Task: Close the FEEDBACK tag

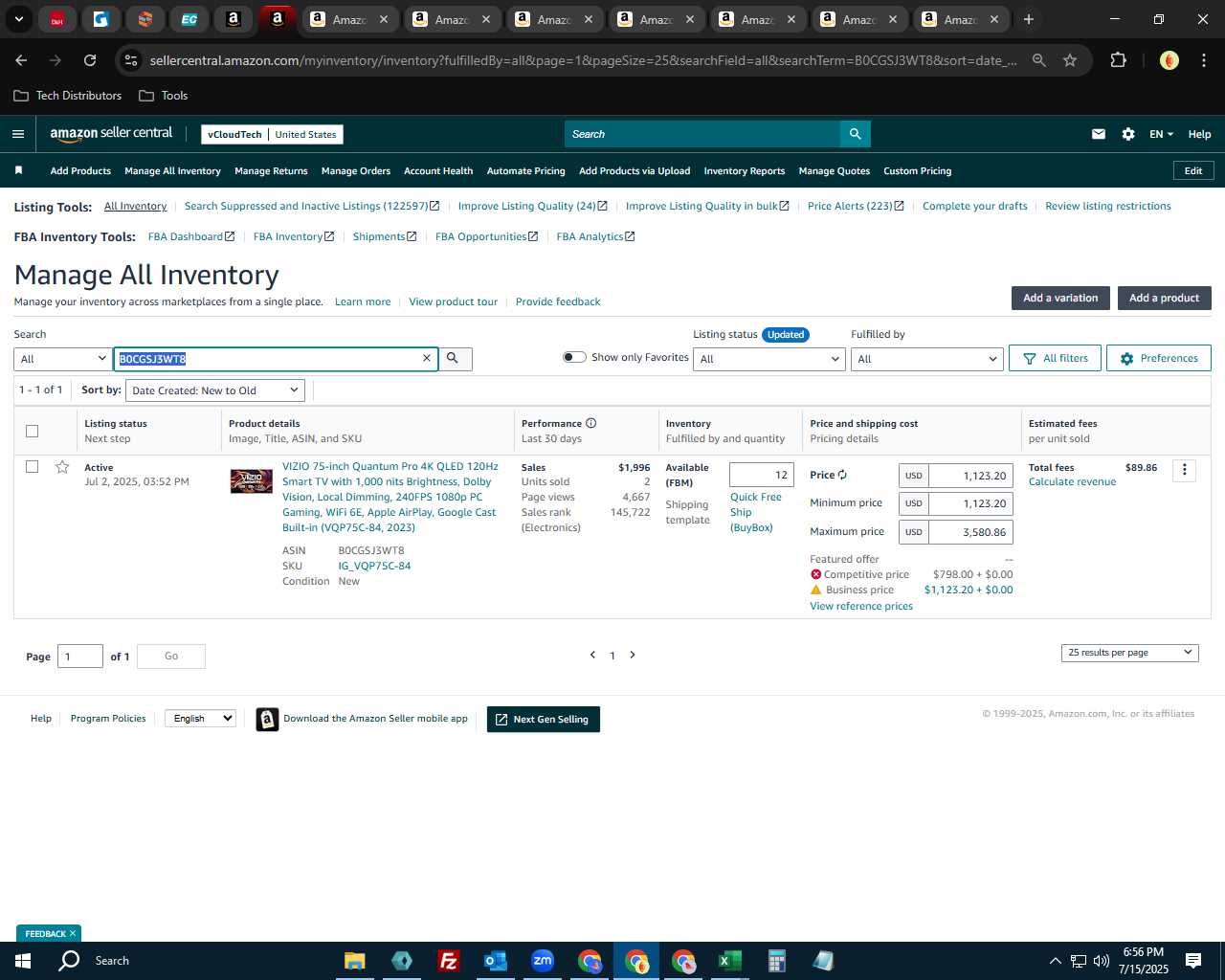Action: point(73,933)
